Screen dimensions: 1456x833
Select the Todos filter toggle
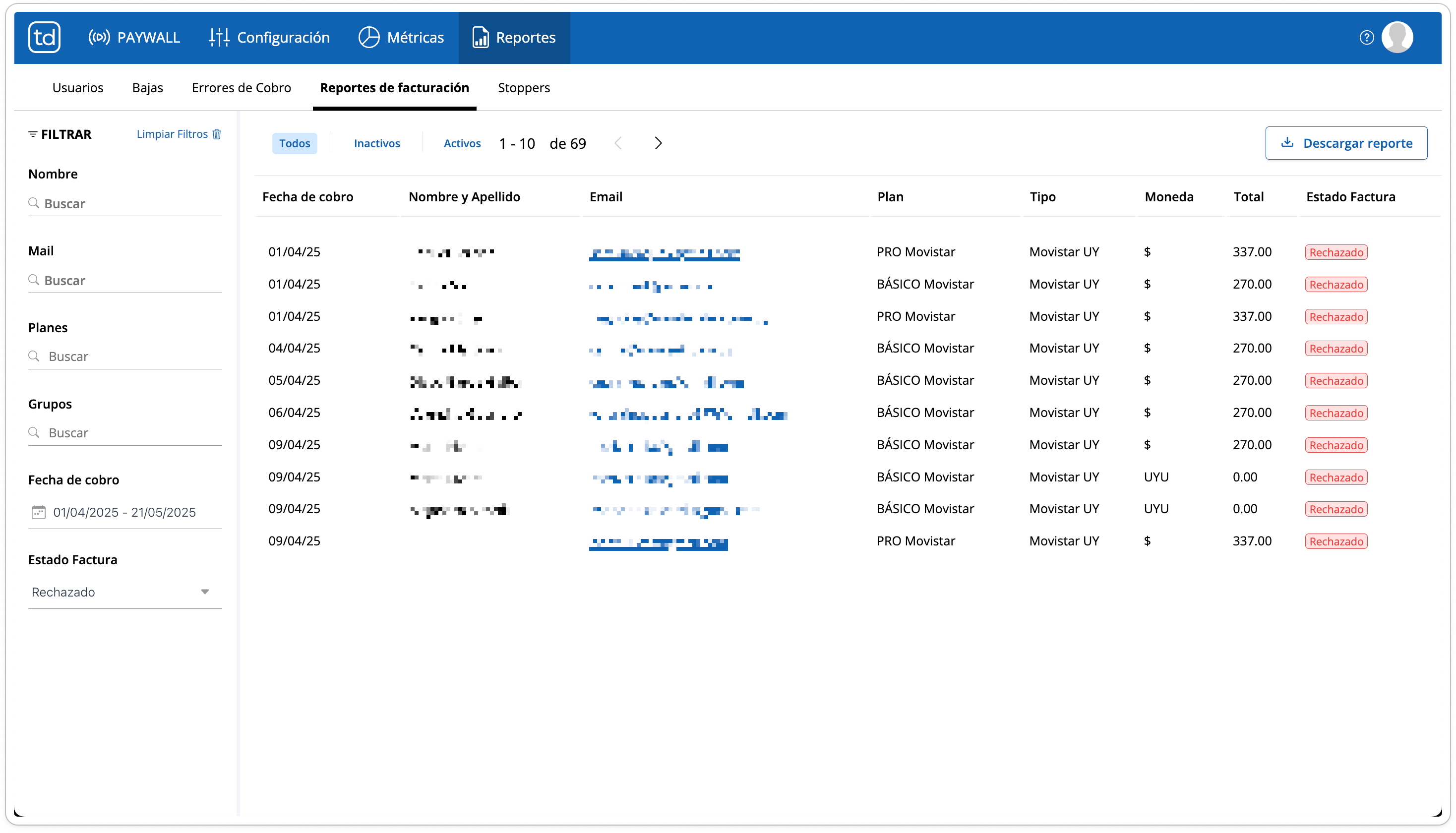[x=295, y=143]
